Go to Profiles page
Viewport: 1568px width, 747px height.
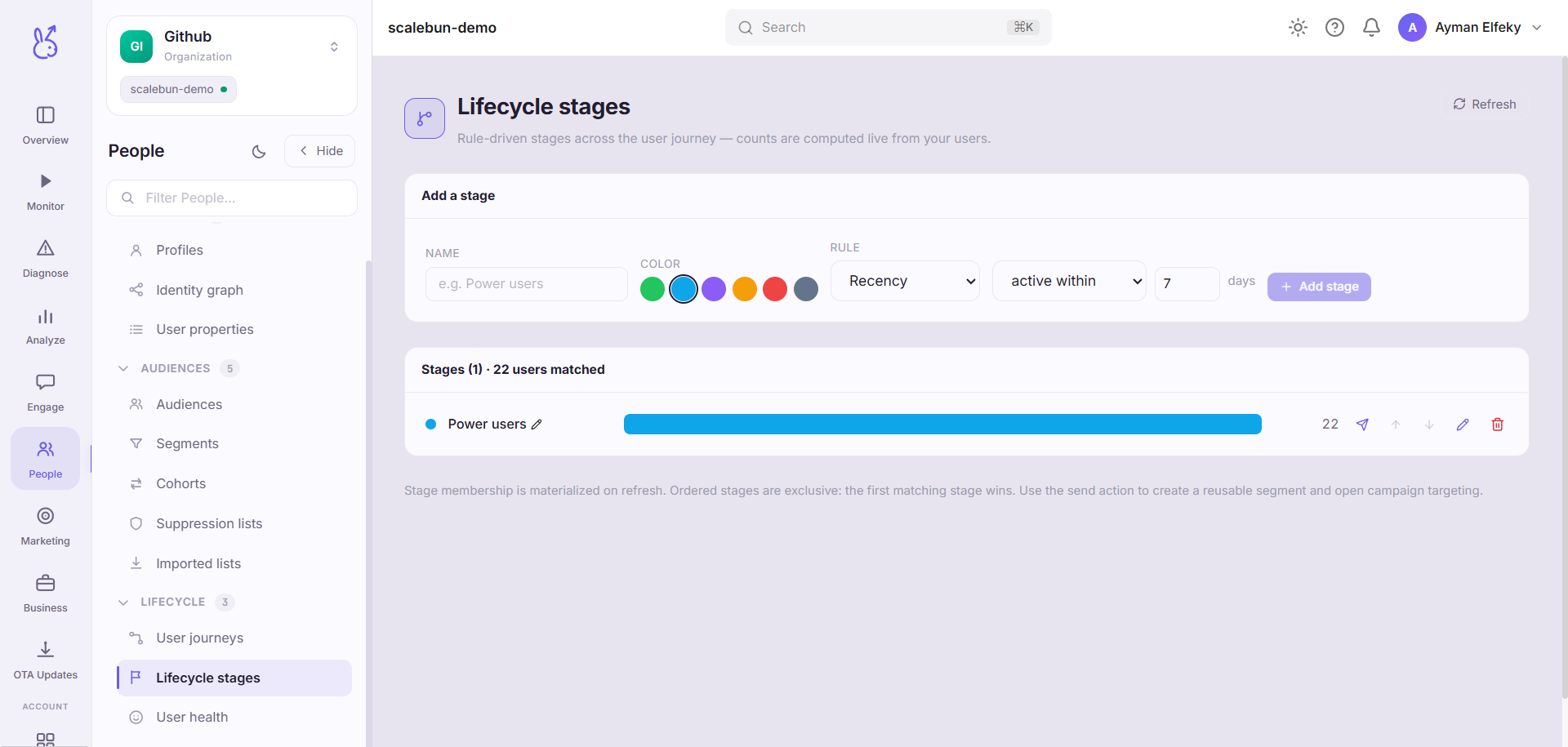pos(234,250)
